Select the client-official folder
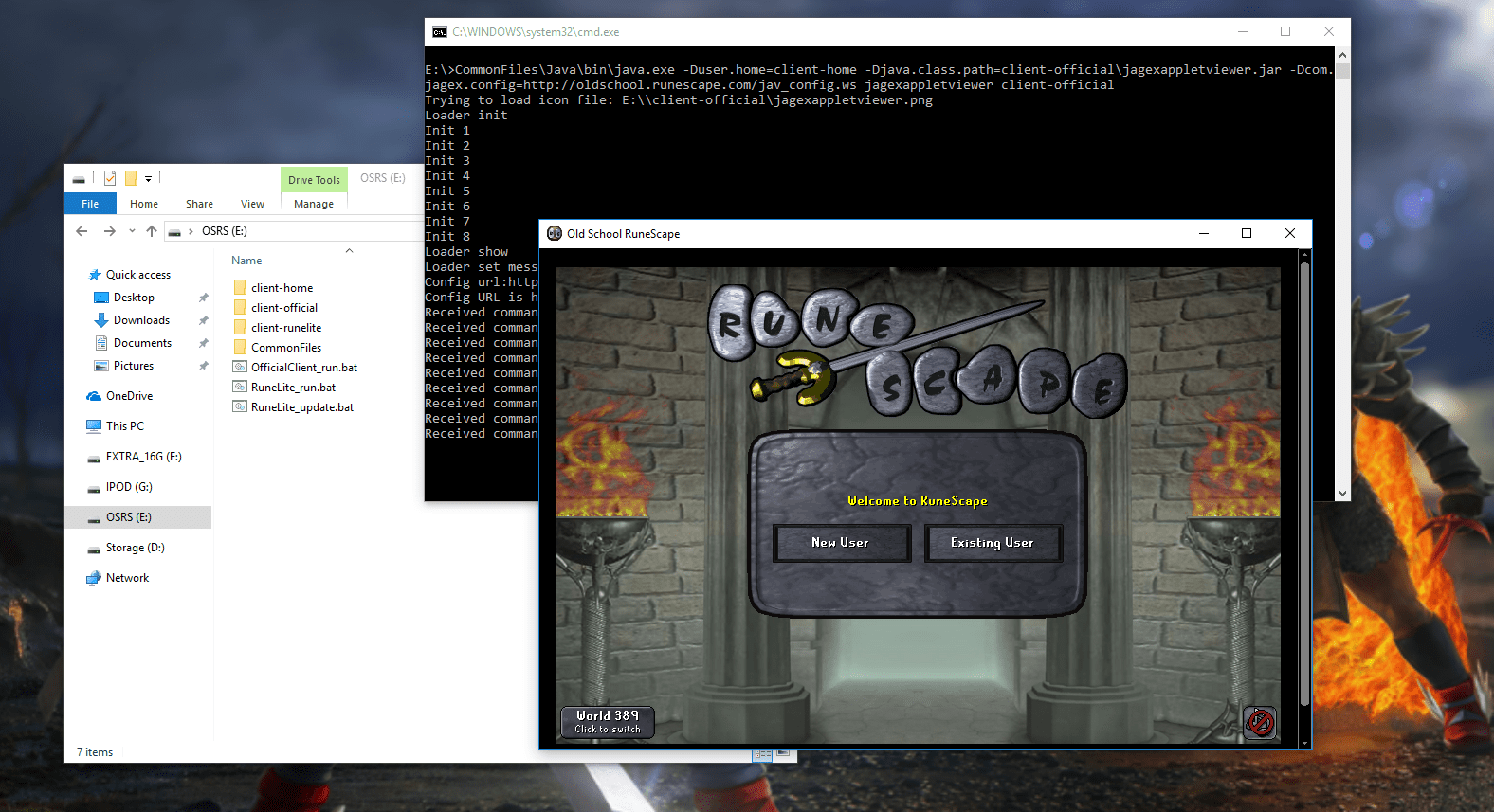Image resolution: width=1494 pixels, height=812 pixels. (x=284, y=308)
